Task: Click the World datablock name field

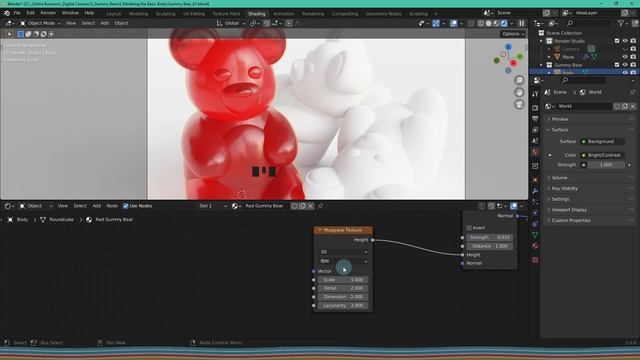Action: click(x=584, y=106)
